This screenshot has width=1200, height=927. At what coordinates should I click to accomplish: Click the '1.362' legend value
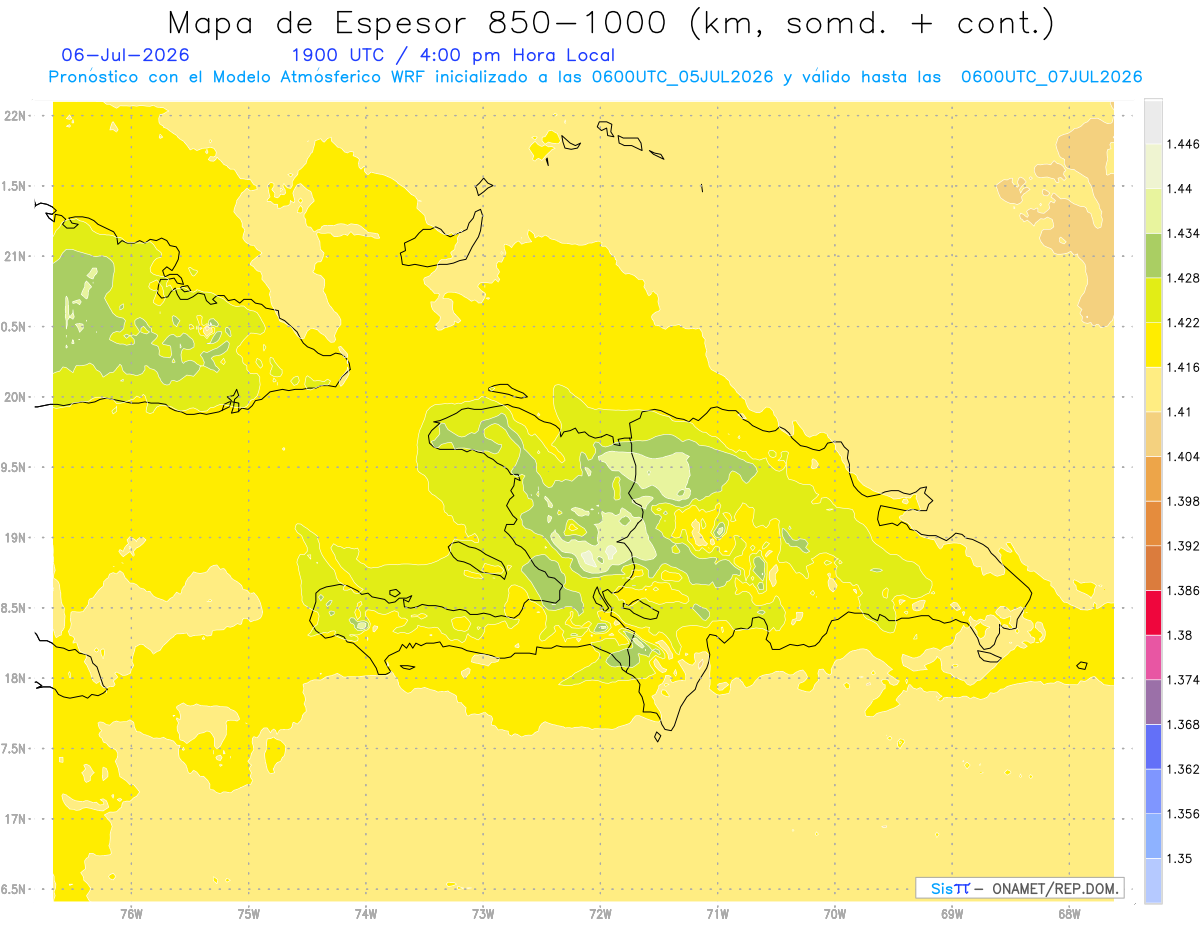(x=1182, y=769)
